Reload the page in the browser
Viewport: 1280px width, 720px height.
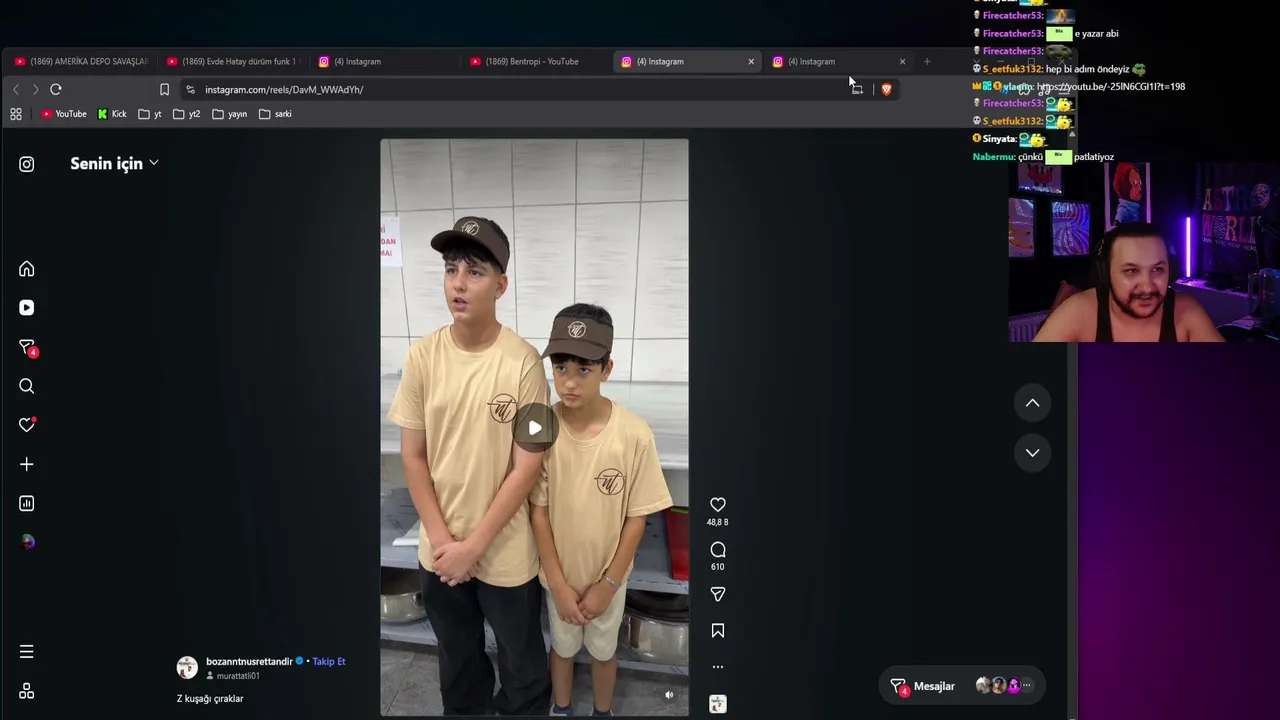(56, 89)
